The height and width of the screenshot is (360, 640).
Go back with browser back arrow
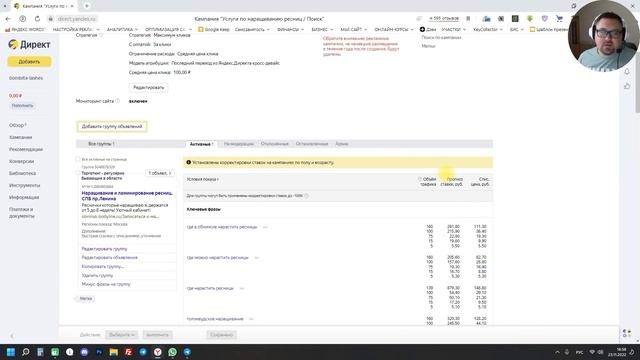pyautogui.click(x=8, y=19)
